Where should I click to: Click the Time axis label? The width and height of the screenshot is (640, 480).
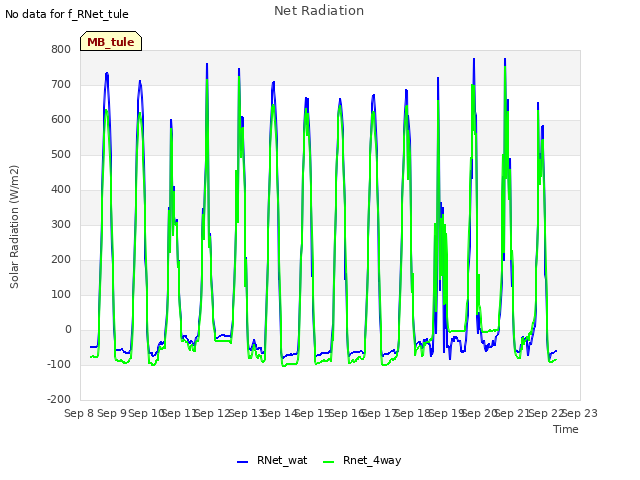coord(566,429)
